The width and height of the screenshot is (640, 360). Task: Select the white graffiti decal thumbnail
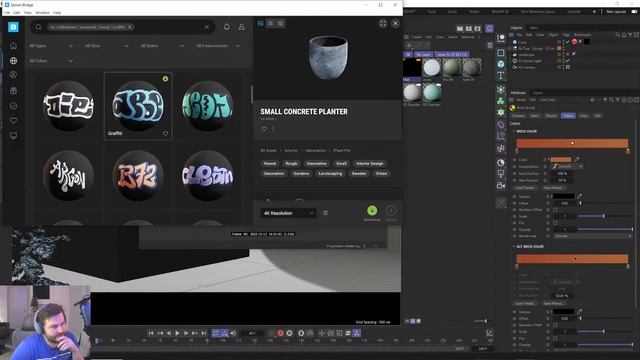pos(69,106)
